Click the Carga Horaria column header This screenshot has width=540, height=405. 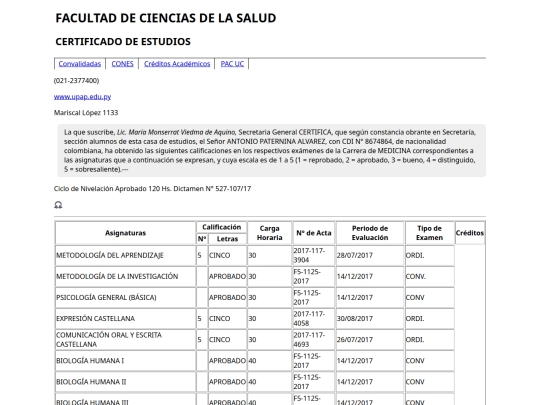(270, 233)
